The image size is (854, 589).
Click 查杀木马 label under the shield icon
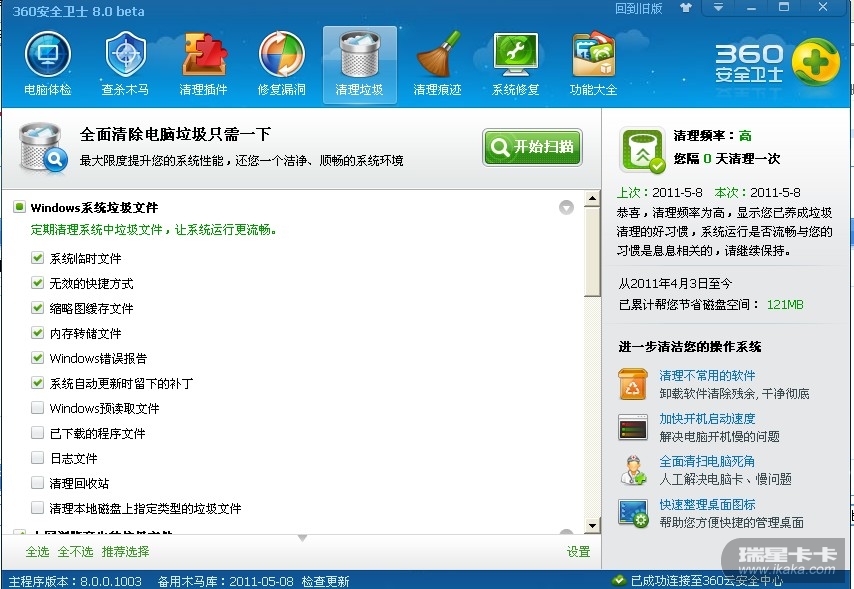(x=125, y=89)
